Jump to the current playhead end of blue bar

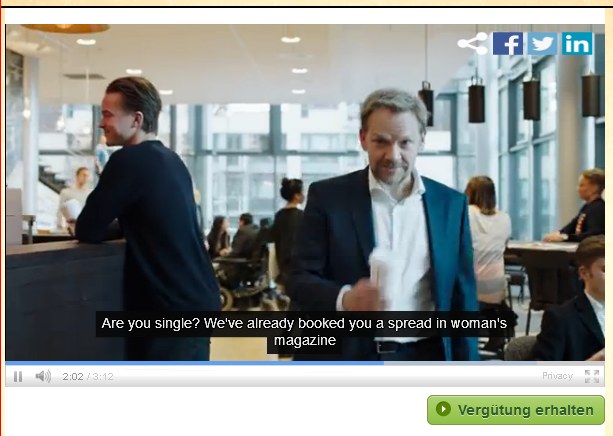pos(383,363)
